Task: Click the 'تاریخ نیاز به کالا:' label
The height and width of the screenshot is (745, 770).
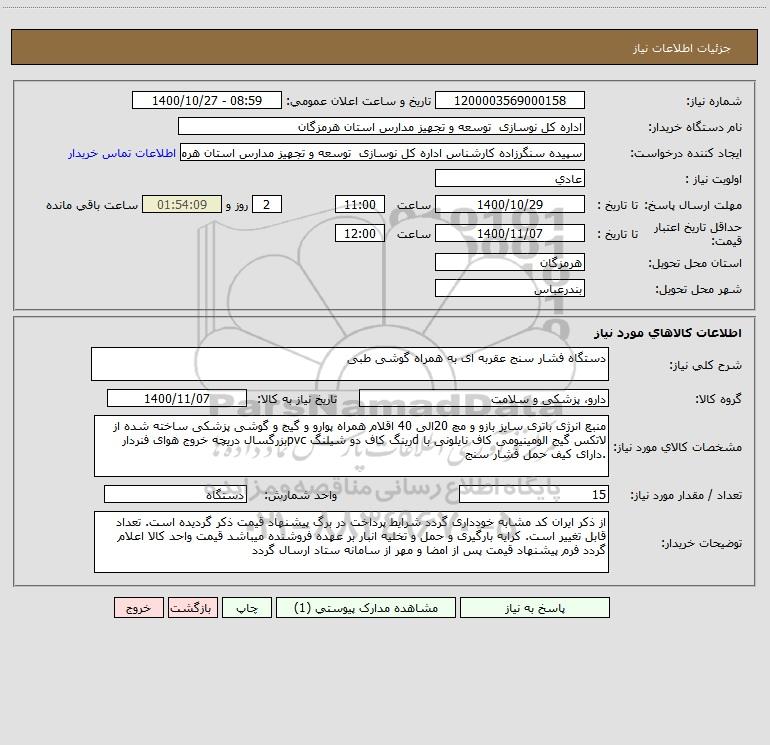Action: [298, 399]
